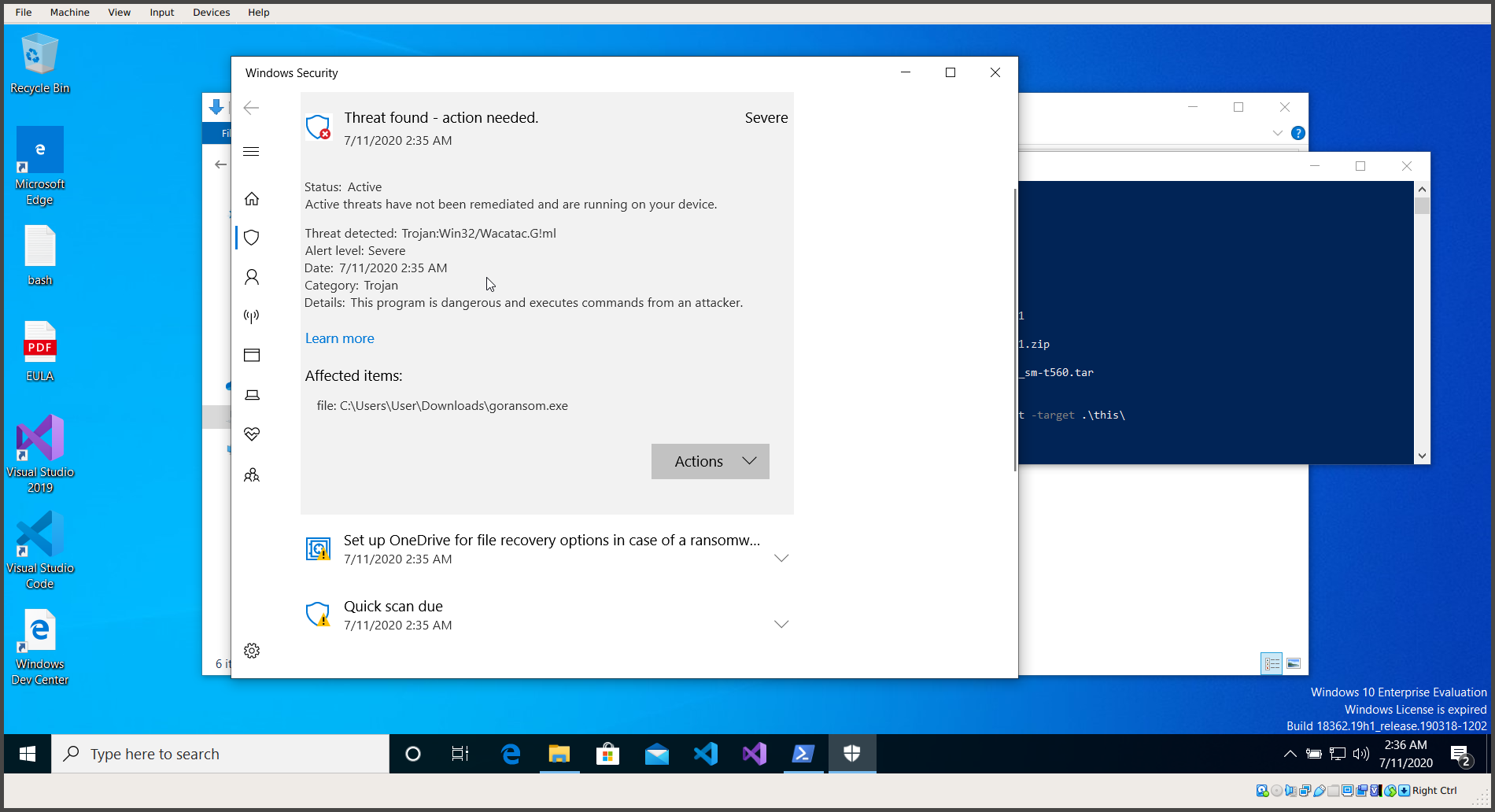1495x812 pixels.
Task: Open the VirtualBox Input menu
Action: coord(162,13)
